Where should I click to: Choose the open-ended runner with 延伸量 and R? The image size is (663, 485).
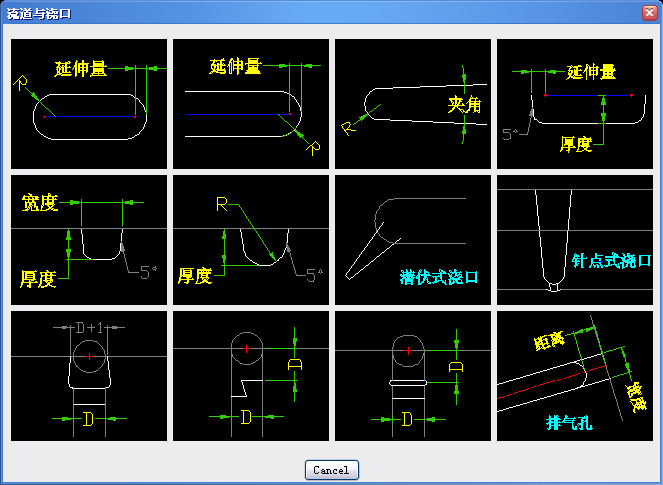coord(251,104)
